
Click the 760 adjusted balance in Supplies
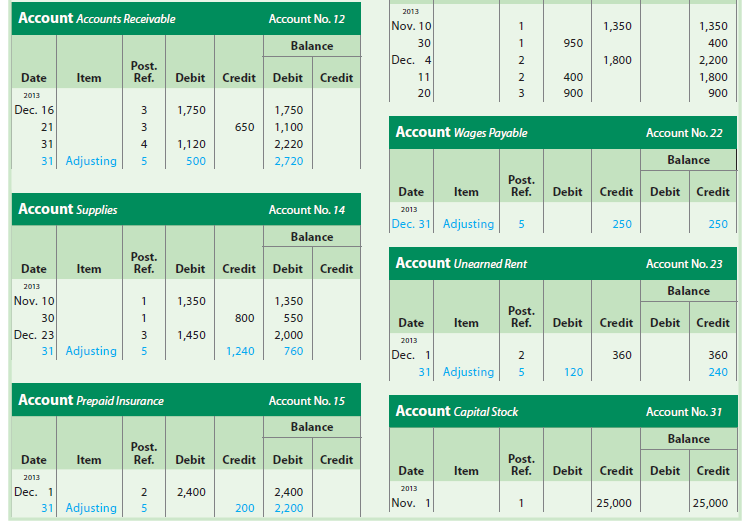[x=292, y=351]
